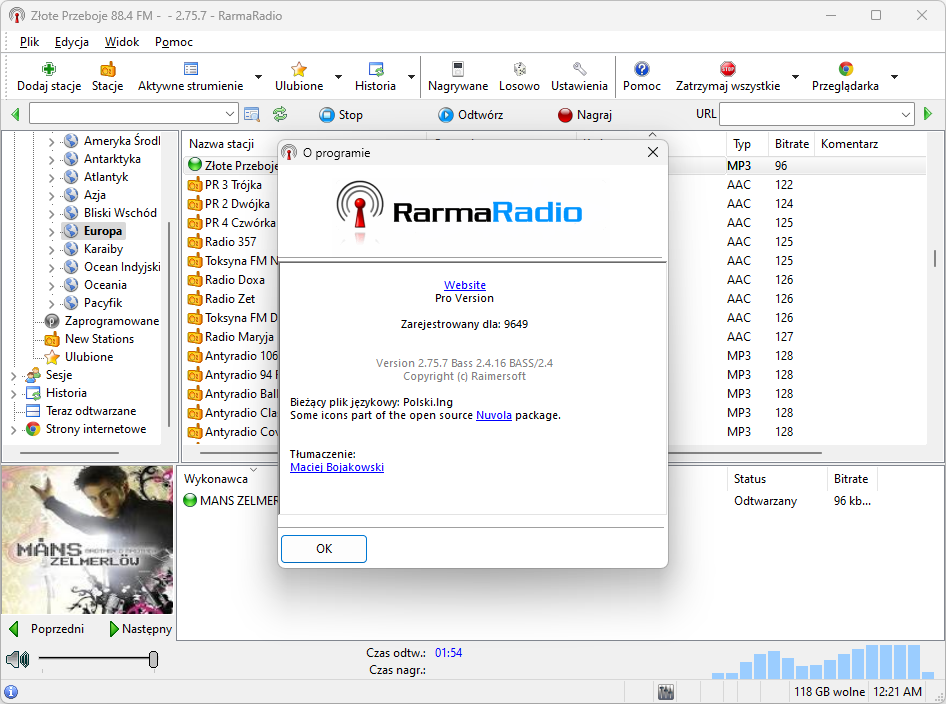
Task: Open the Website link in dialog
Action: [x=465, y=285]
